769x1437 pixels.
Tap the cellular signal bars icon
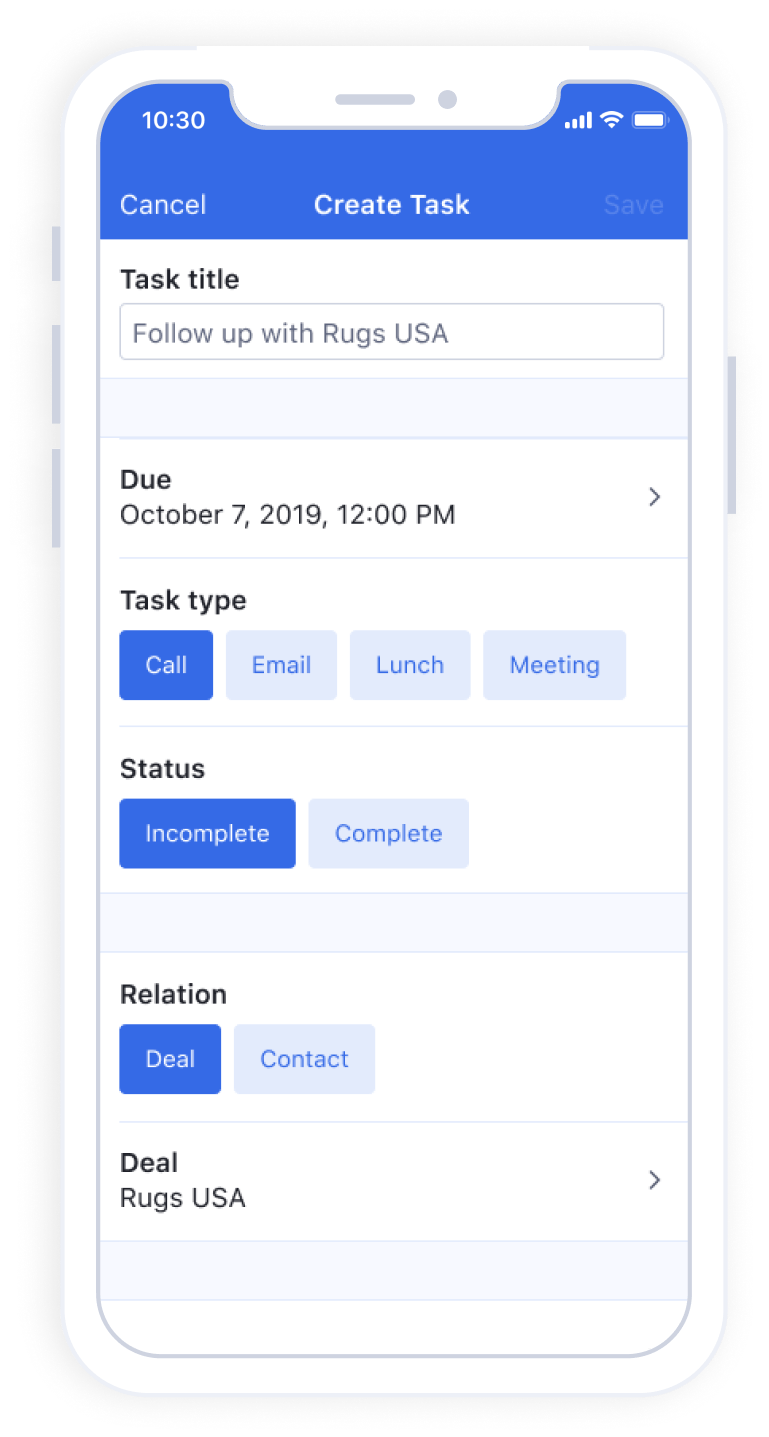coord(578,121)
